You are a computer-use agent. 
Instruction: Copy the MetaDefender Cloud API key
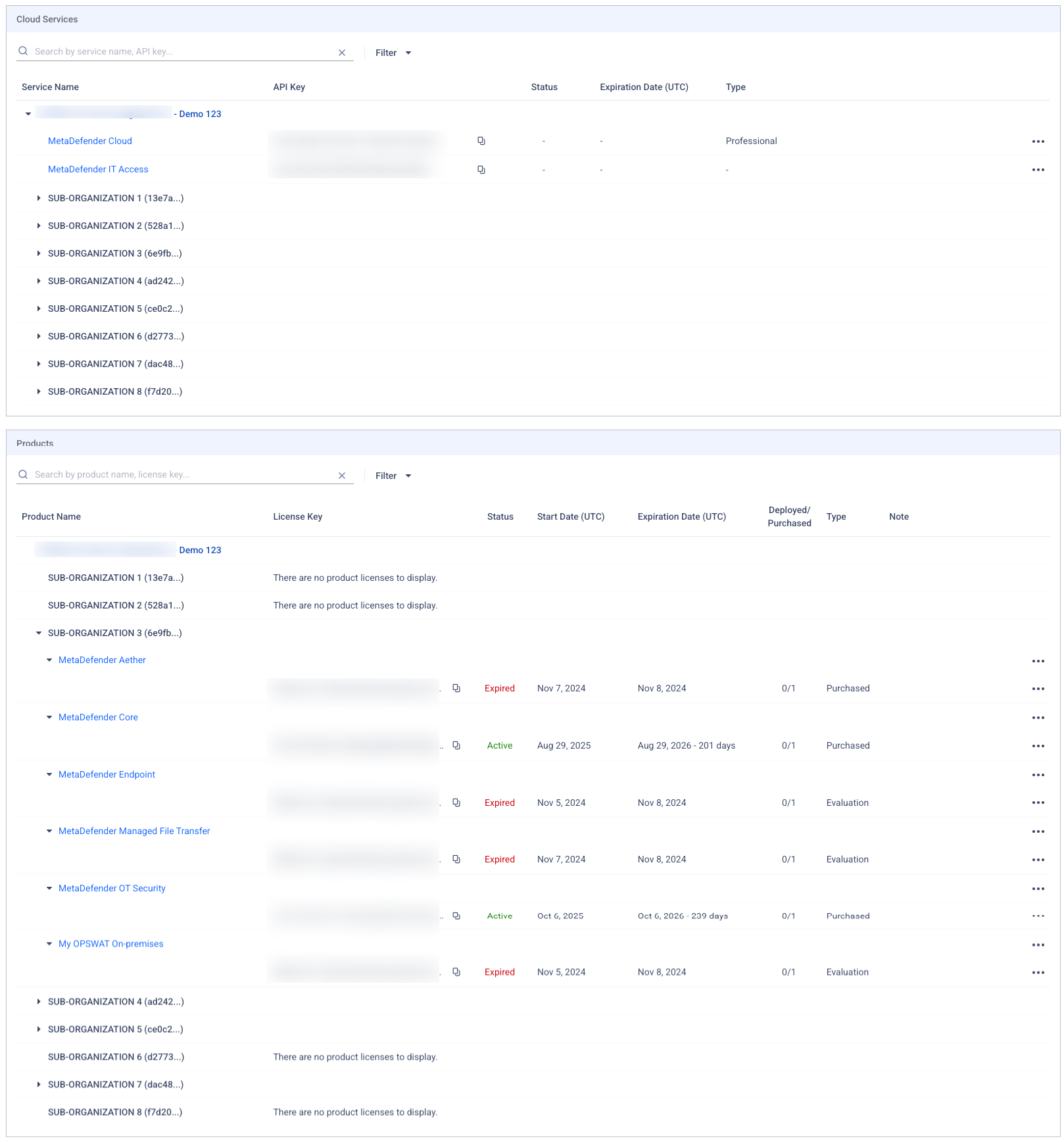click(x=481, y=141)
